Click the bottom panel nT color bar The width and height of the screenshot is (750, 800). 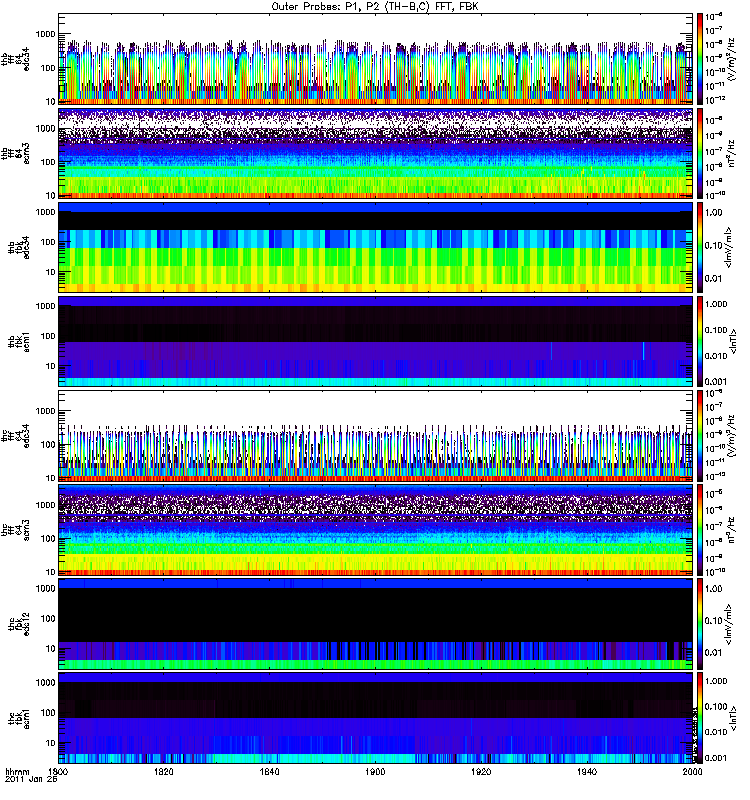[x=700, y=718]
